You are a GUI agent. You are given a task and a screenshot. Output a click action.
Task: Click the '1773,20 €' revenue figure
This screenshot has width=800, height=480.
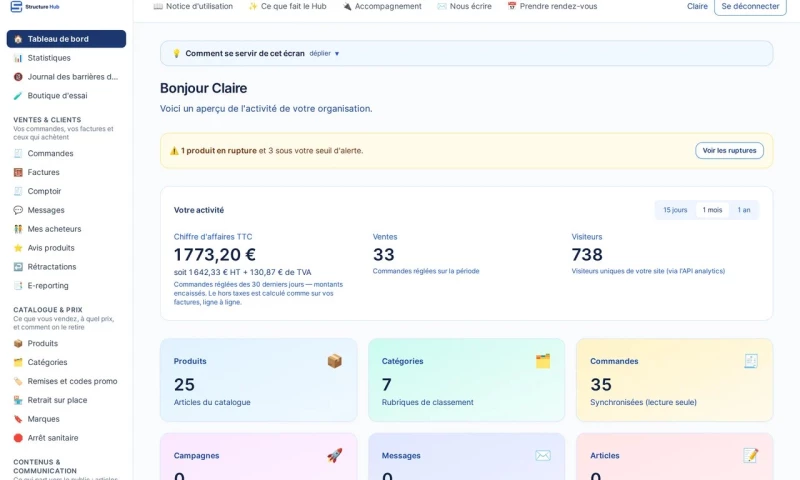215,254
